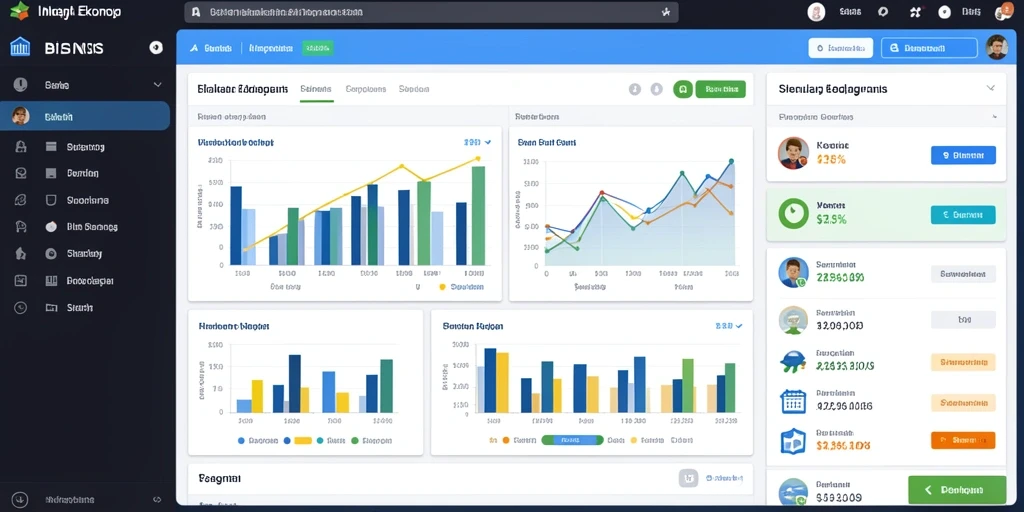Click the bank building logo in sidebar
This screenshot has width=1024, height=512.
pyautogui.click(x=20, y=47)
